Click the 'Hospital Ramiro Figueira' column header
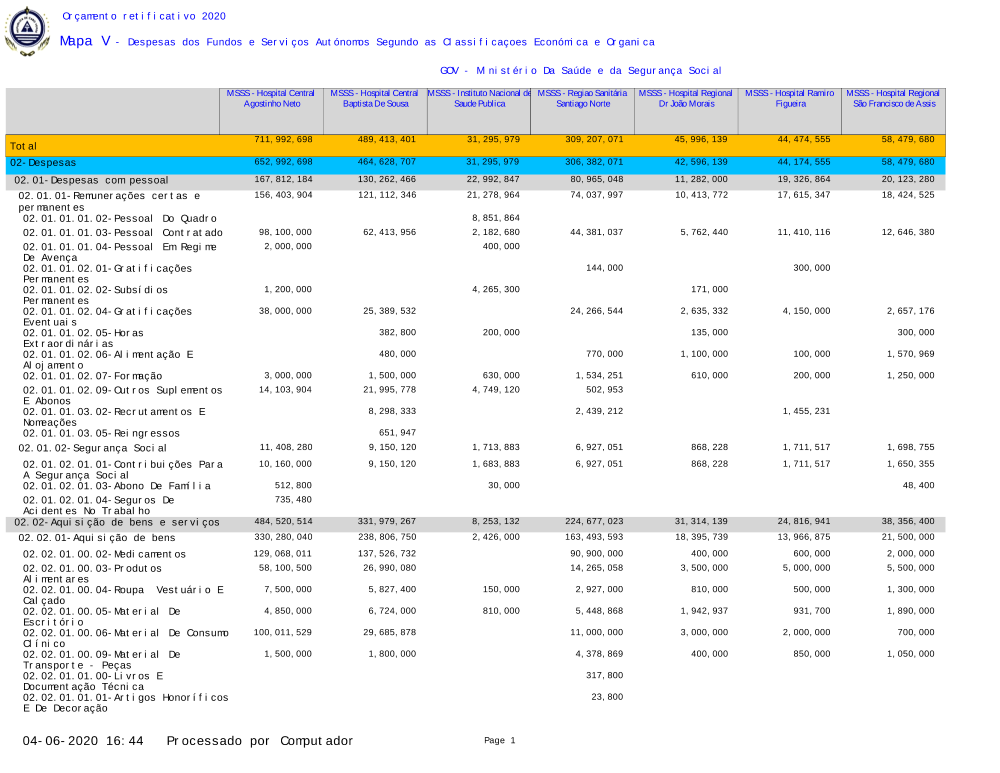The image size is (1000, 773). [x=790, y=98]
